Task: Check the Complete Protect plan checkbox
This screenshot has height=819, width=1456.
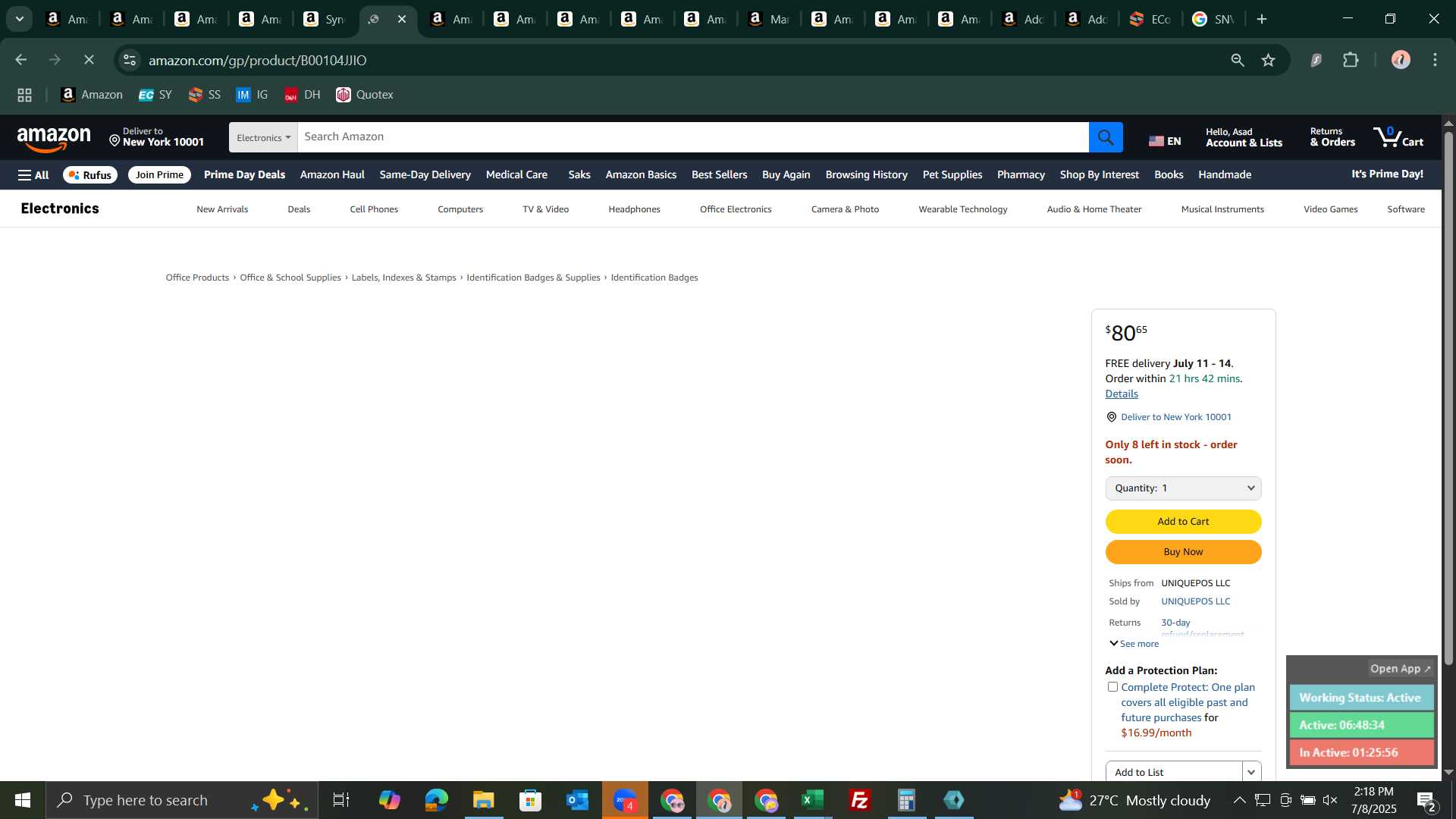Action: pos(1112,687)
